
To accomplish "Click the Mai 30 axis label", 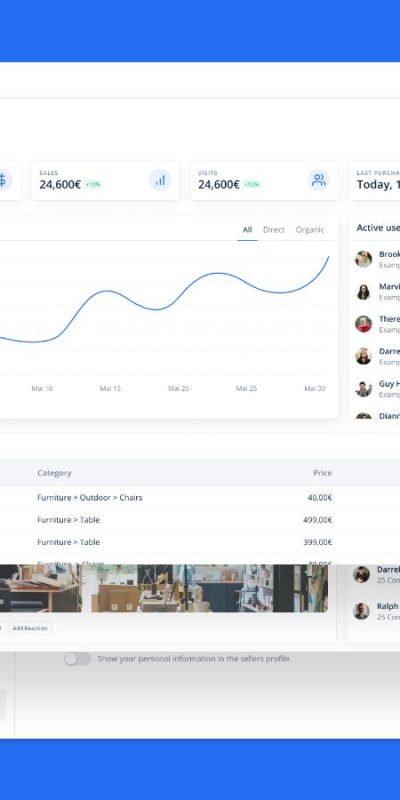I will point(315,389).
